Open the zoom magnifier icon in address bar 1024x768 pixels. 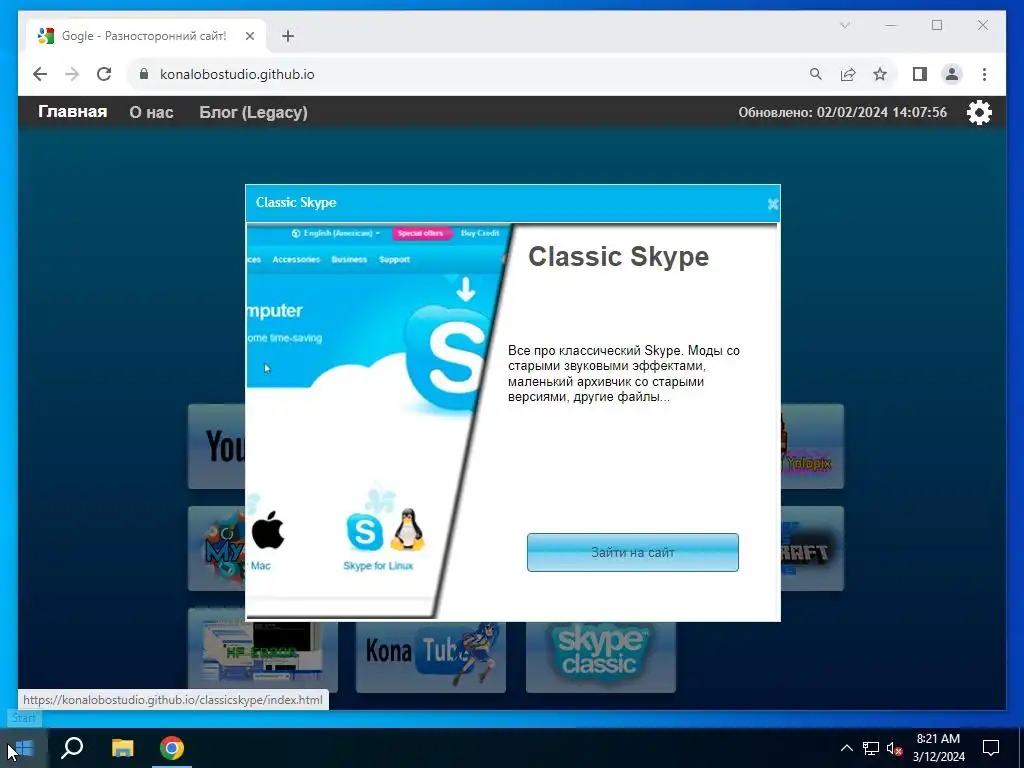(x=816, y=74)
